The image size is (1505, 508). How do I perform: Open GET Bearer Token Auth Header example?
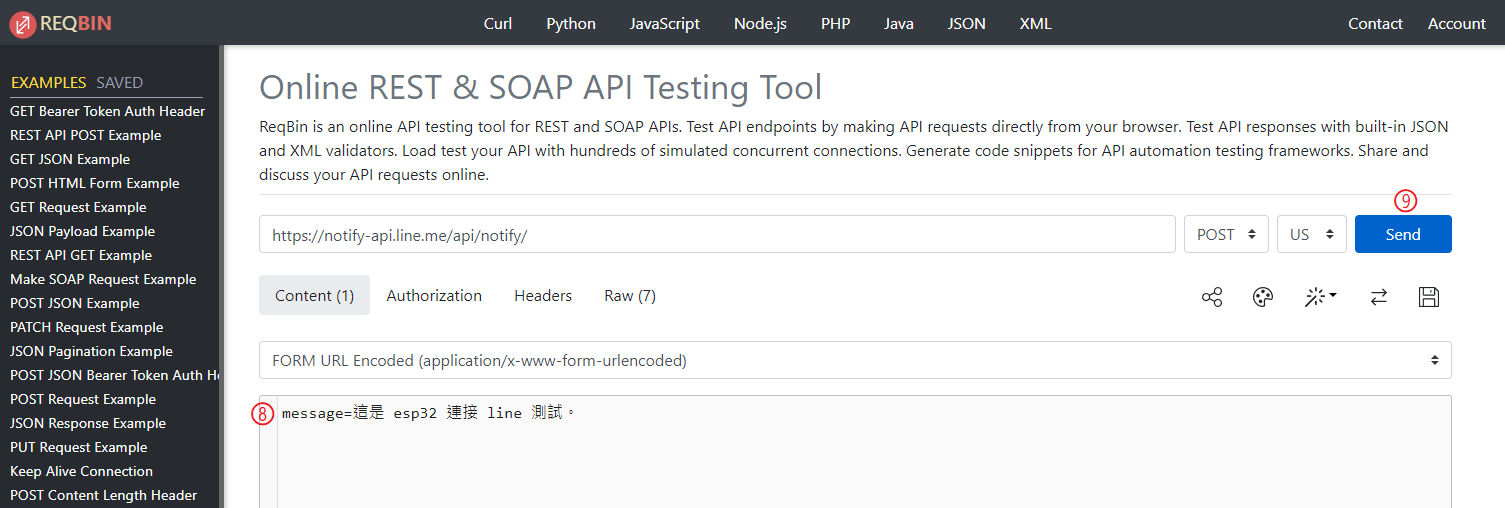click(x=108, y=111)
